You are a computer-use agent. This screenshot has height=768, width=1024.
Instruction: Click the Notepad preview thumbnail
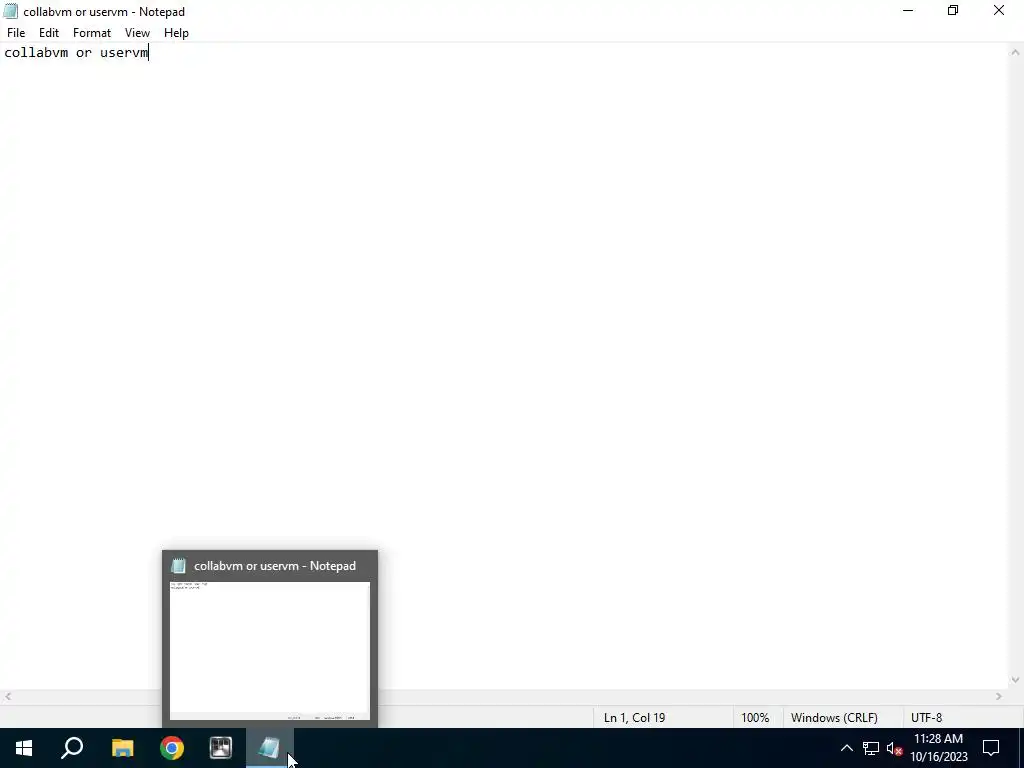(x=270, y=651)
